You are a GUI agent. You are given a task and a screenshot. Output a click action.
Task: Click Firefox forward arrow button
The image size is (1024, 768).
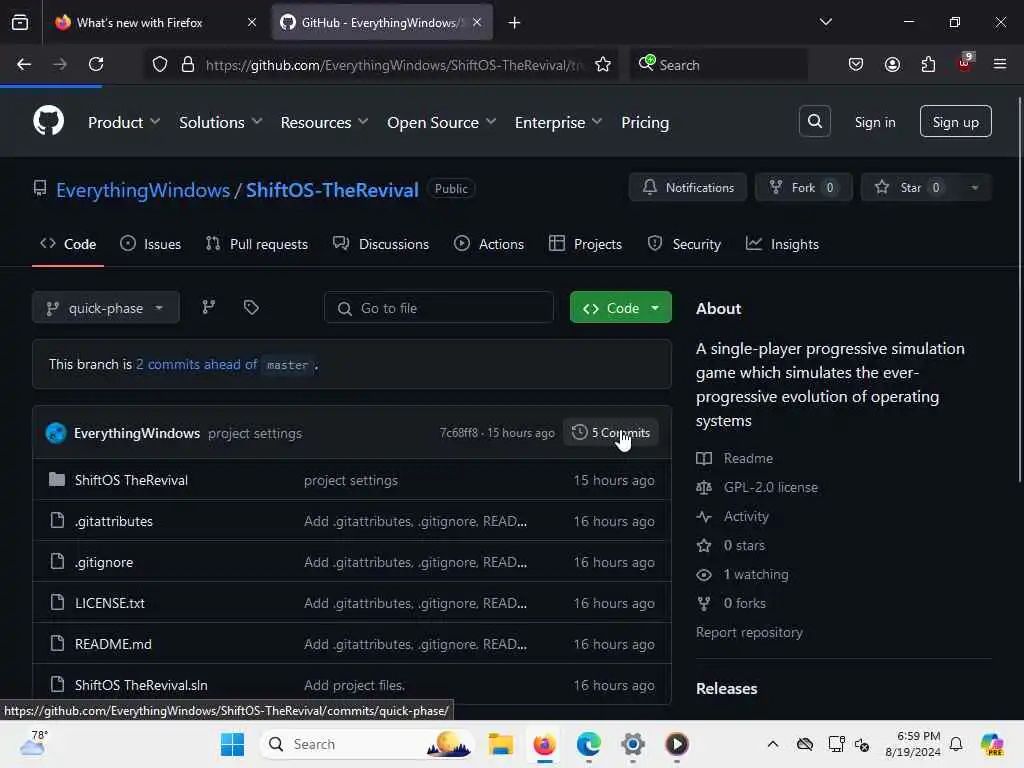click(x=59, y=64)
